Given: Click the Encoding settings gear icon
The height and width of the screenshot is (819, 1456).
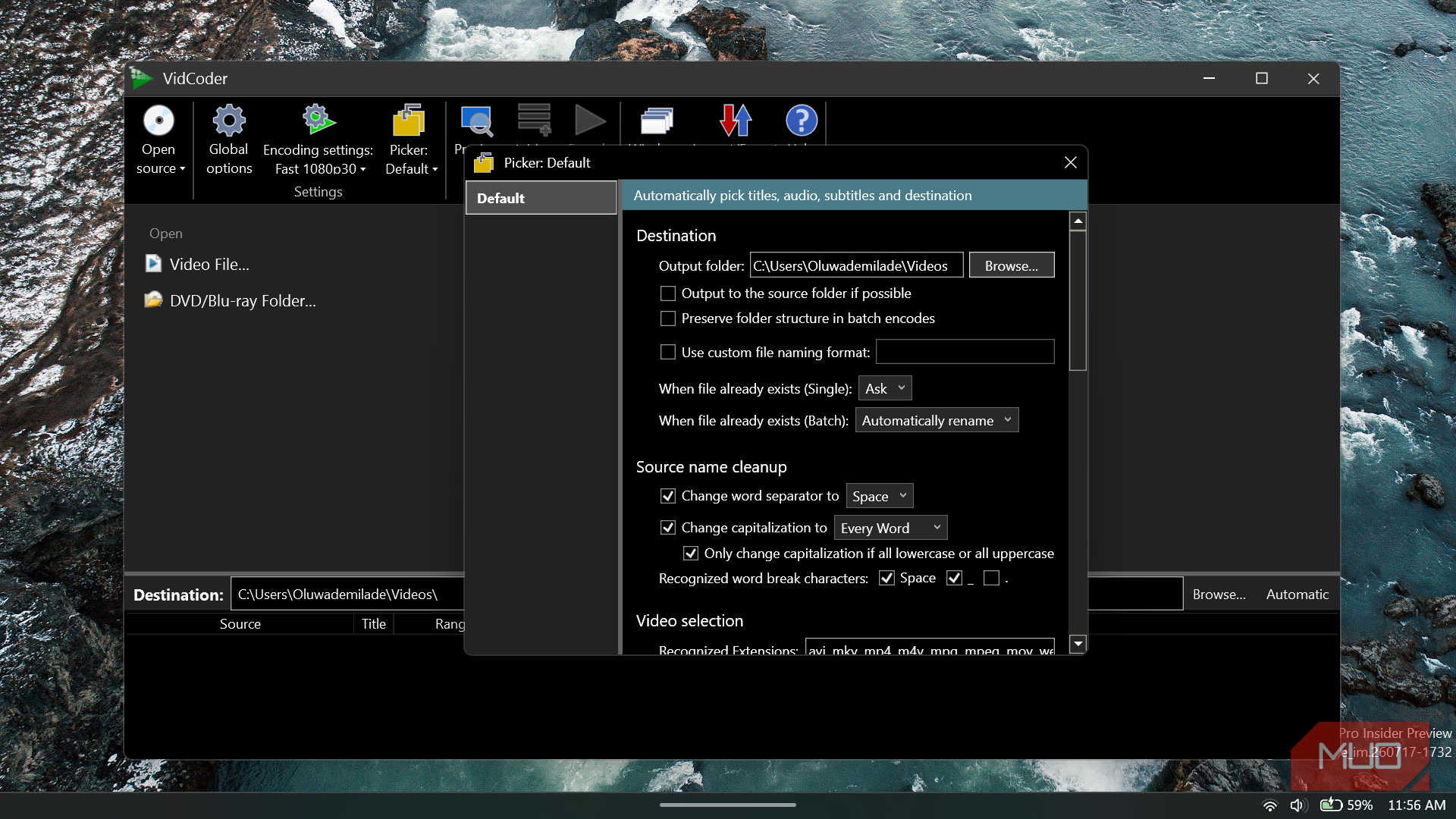Looking at the screenshot, I should (318, 120).
